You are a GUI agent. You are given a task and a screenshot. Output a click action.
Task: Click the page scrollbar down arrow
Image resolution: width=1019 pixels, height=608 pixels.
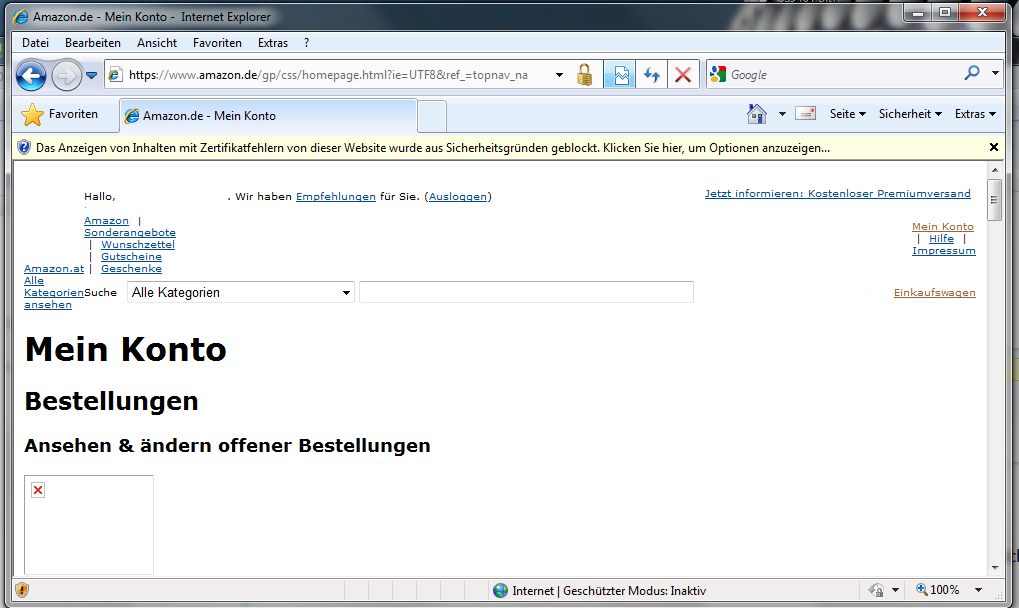click(x=994, y=568)
